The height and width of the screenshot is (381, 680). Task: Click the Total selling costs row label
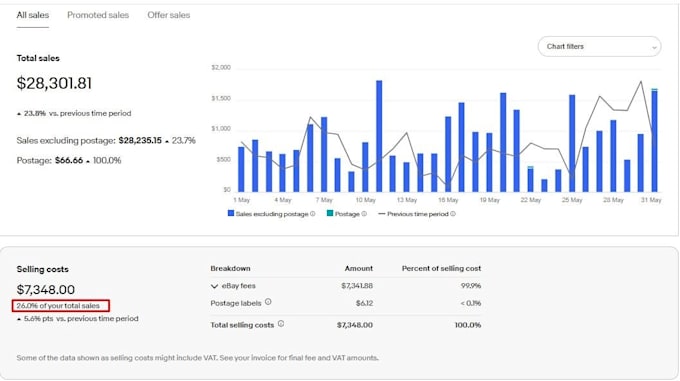242,325
